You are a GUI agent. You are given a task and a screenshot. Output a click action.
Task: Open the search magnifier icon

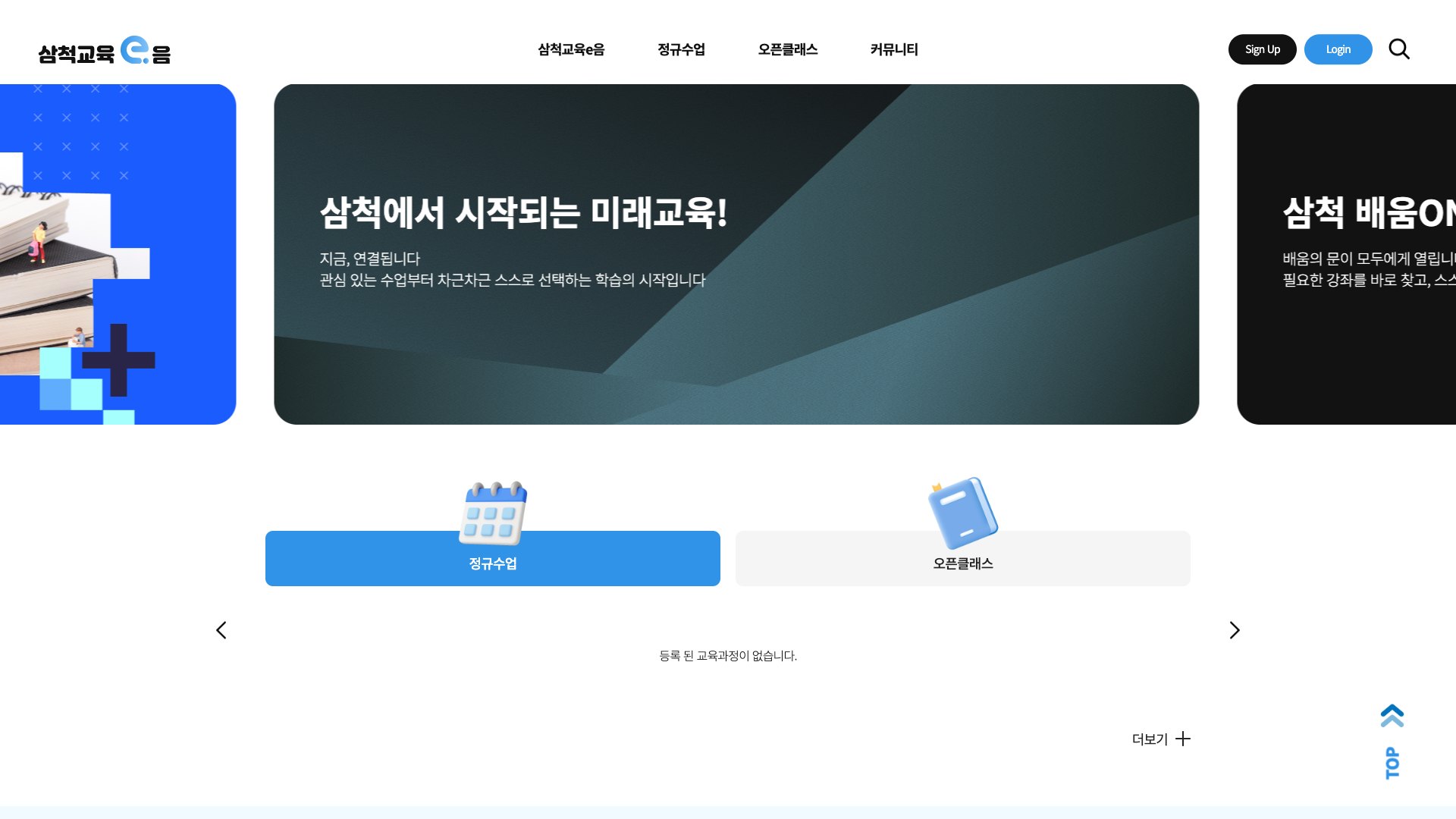click(x=1399, y=49)
